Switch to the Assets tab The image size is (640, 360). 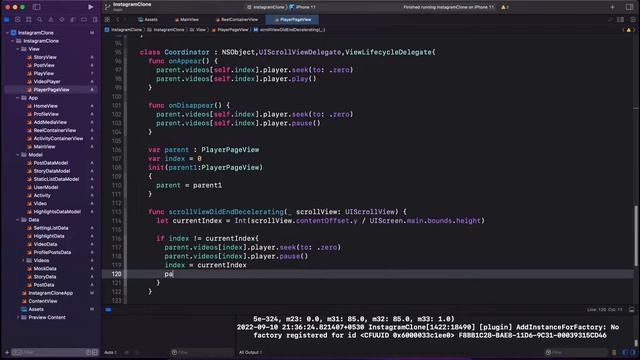(x=148, y=20)
